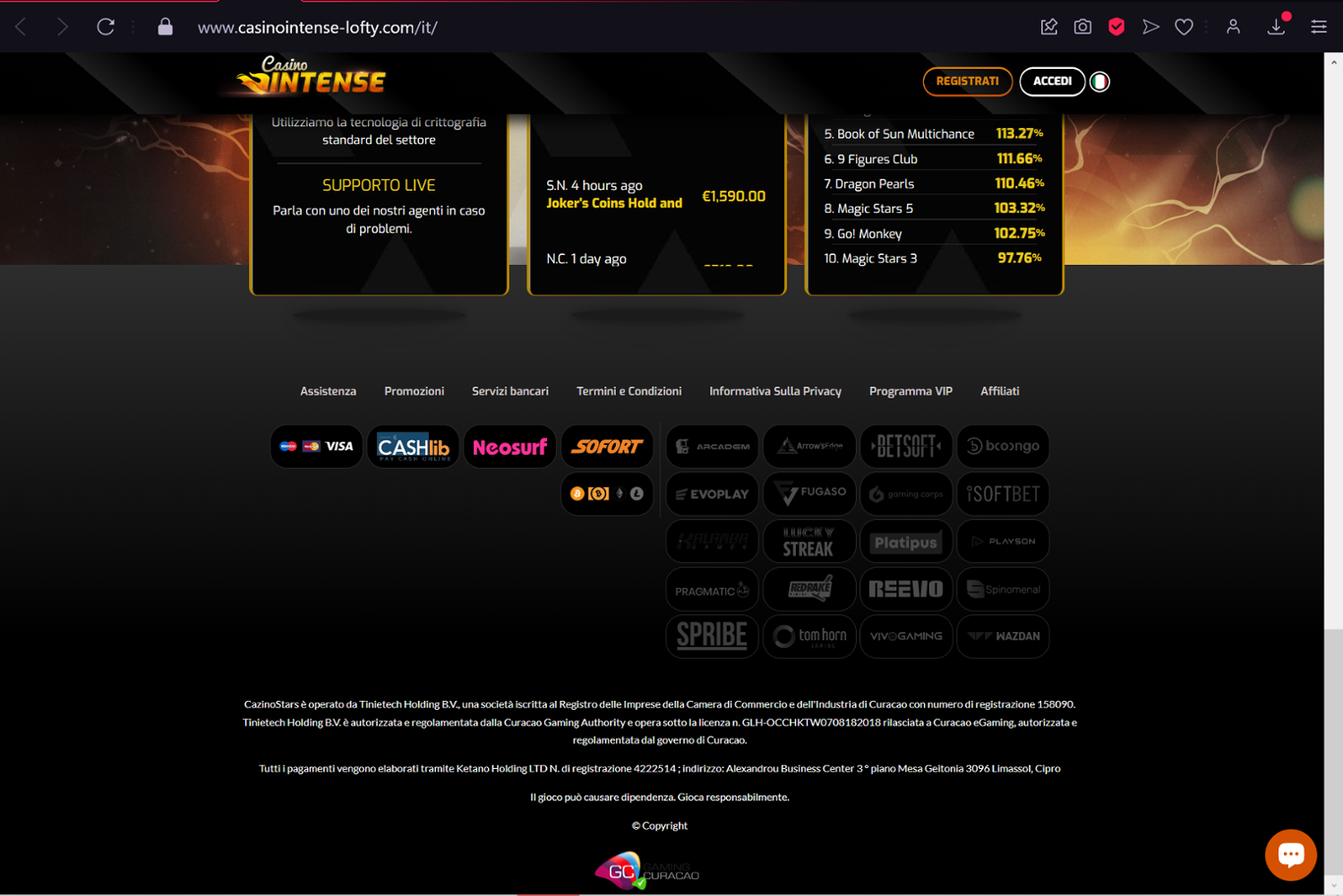Open the bookmarks heart icon

(1184, 27)
